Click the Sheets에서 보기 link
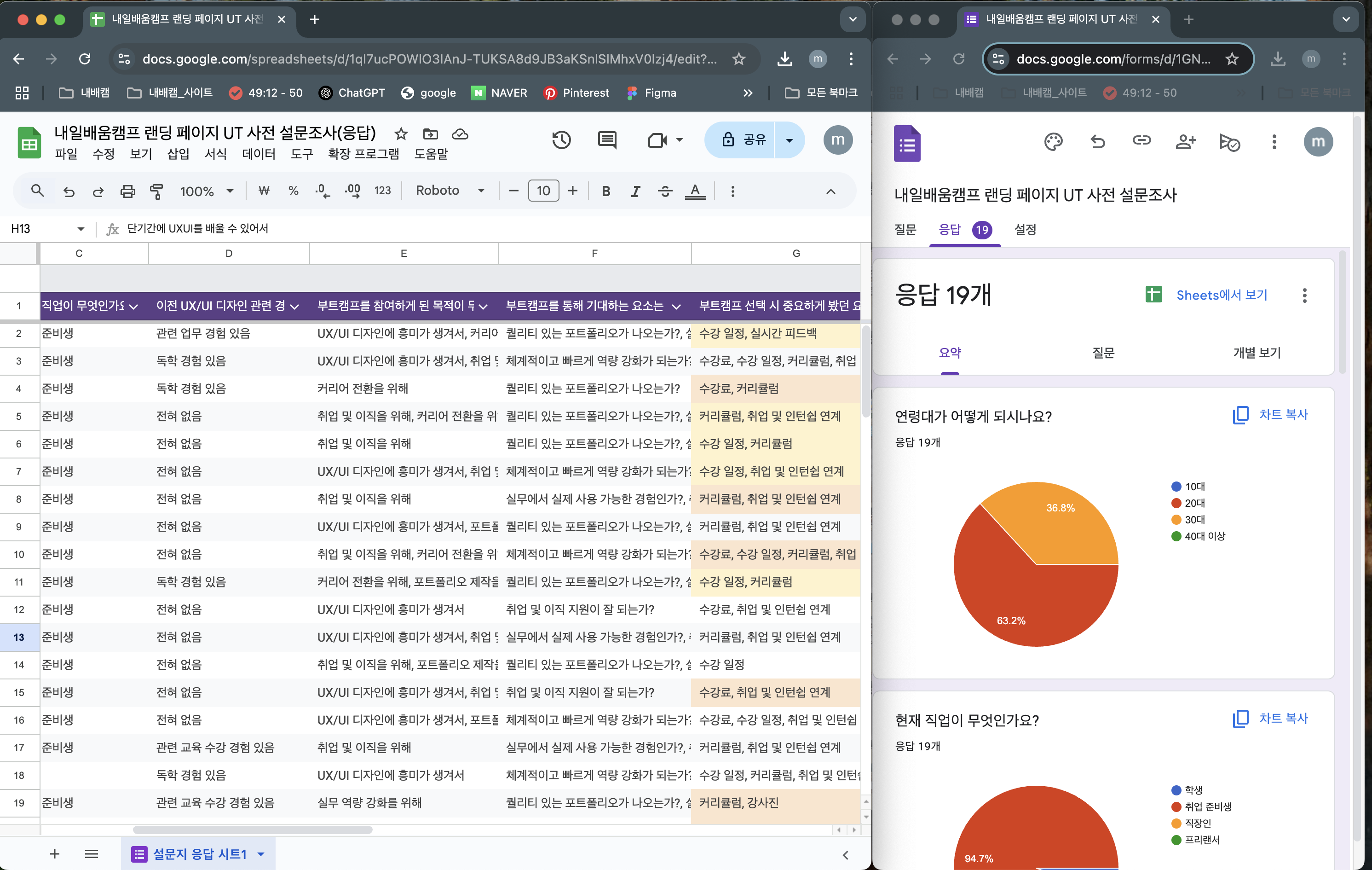 [x=1221, y=295]
